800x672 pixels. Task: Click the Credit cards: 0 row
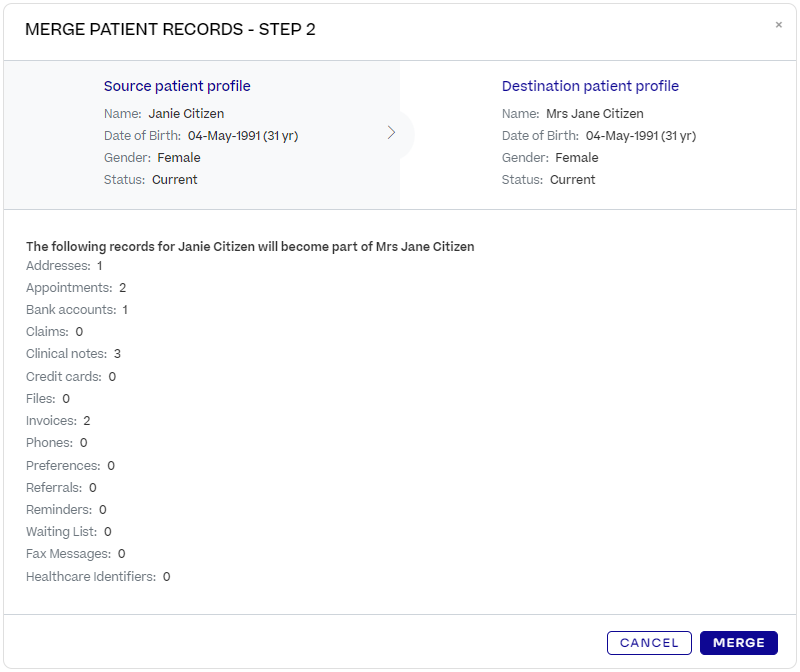click(71, 377)
